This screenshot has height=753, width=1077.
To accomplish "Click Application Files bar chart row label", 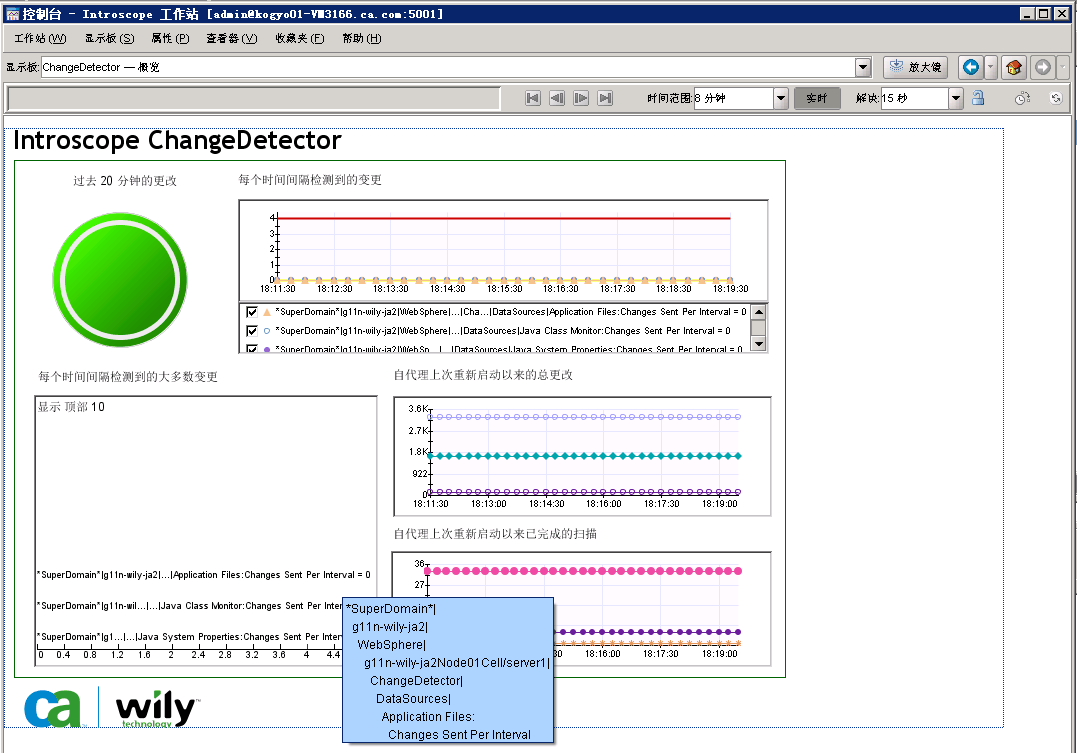I will pyautogui.click(x=204, y=575).
